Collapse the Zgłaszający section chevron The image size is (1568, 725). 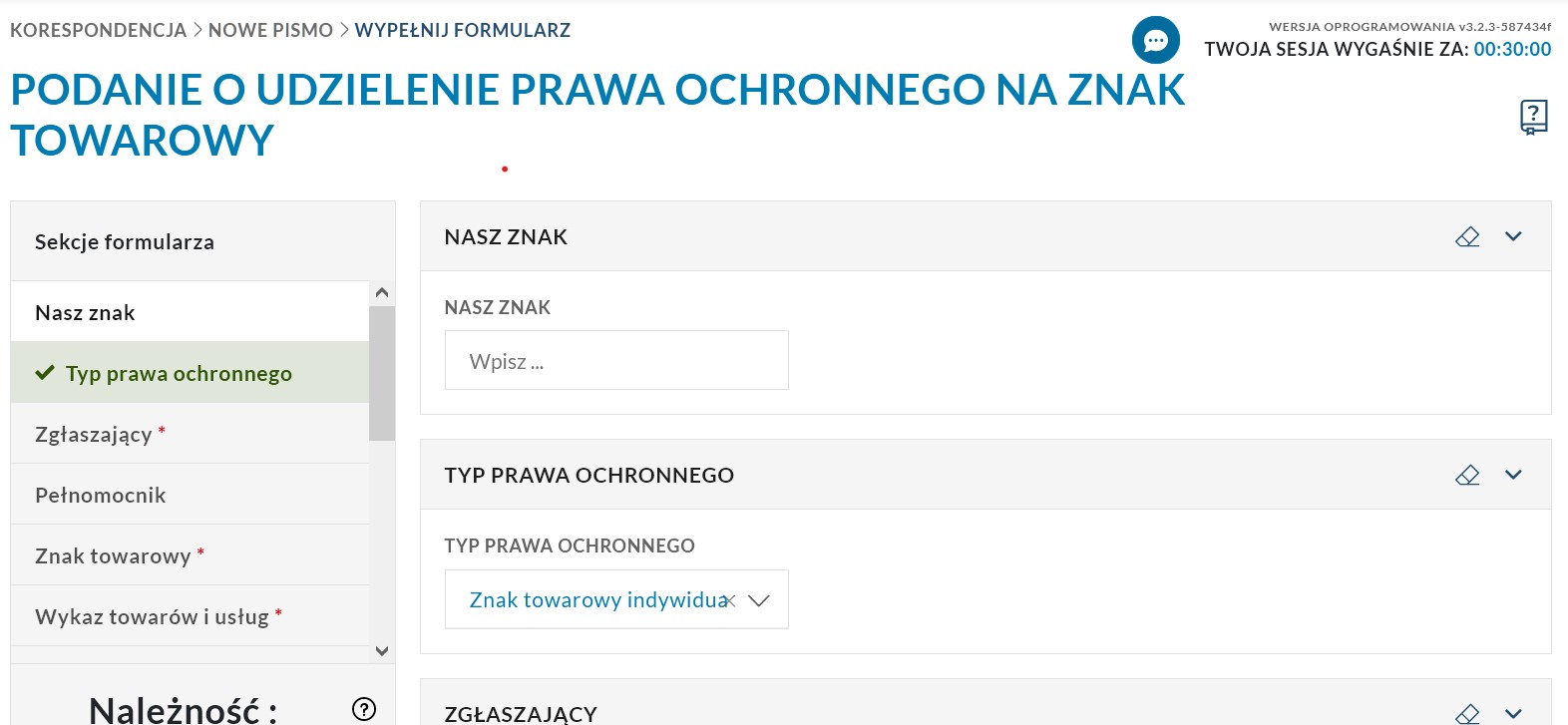tap(1513, 713)
